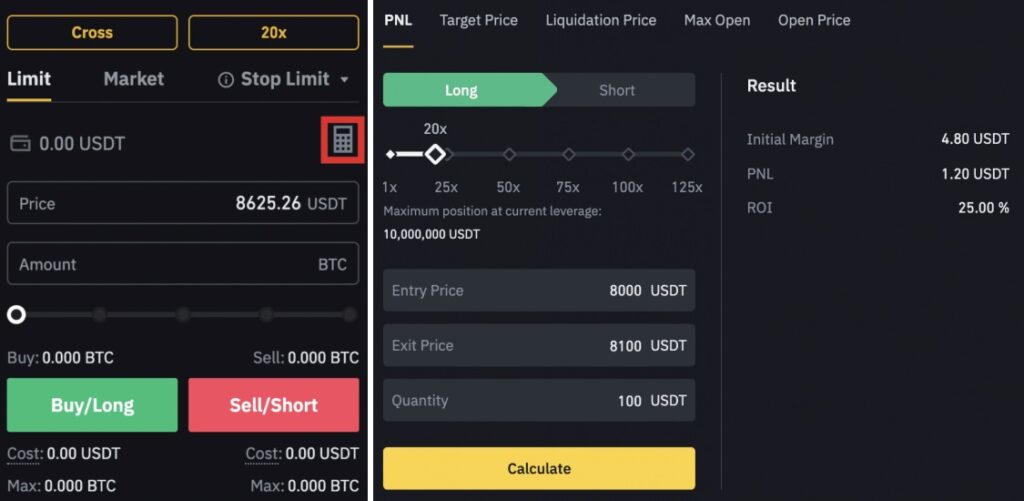Click the yellow Calculate button
The image size is (1024, 501).
click(539, 468)
